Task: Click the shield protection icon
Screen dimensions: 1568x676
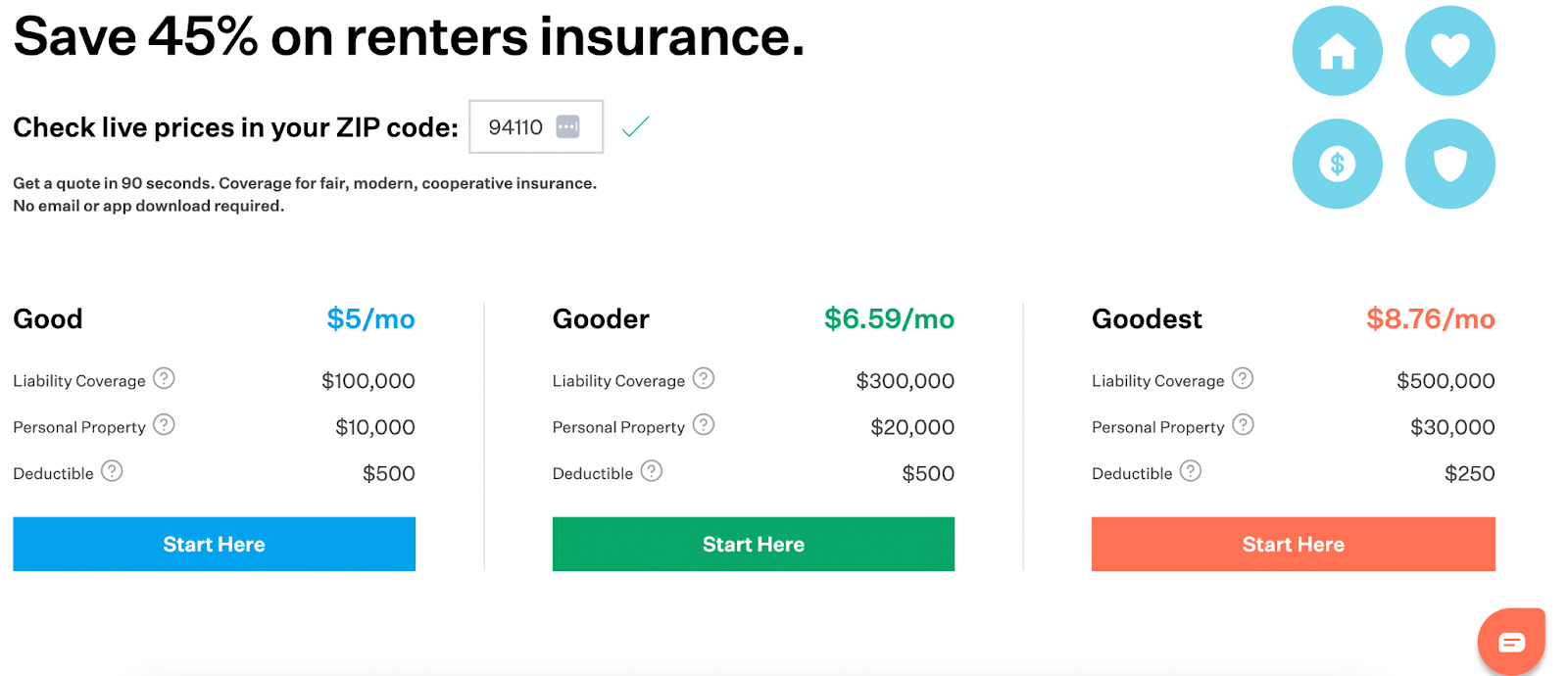Action: click(x=1449, y=164)
